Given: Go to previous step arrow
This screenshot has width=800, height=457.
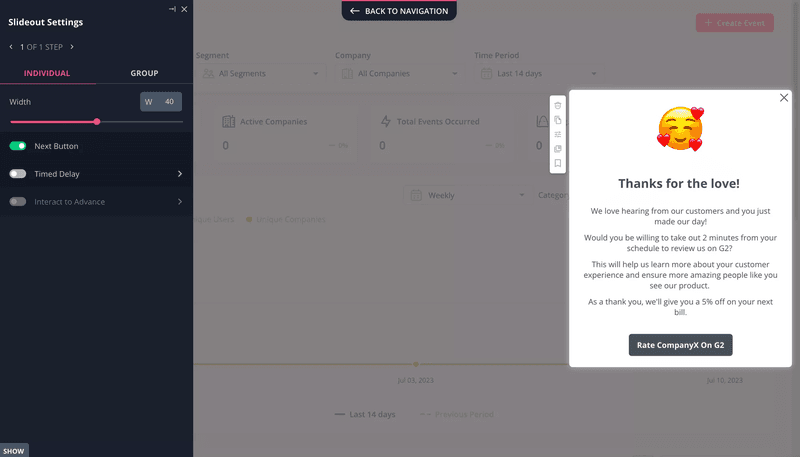Looking at the screenshot, I should tap(11, 47).
